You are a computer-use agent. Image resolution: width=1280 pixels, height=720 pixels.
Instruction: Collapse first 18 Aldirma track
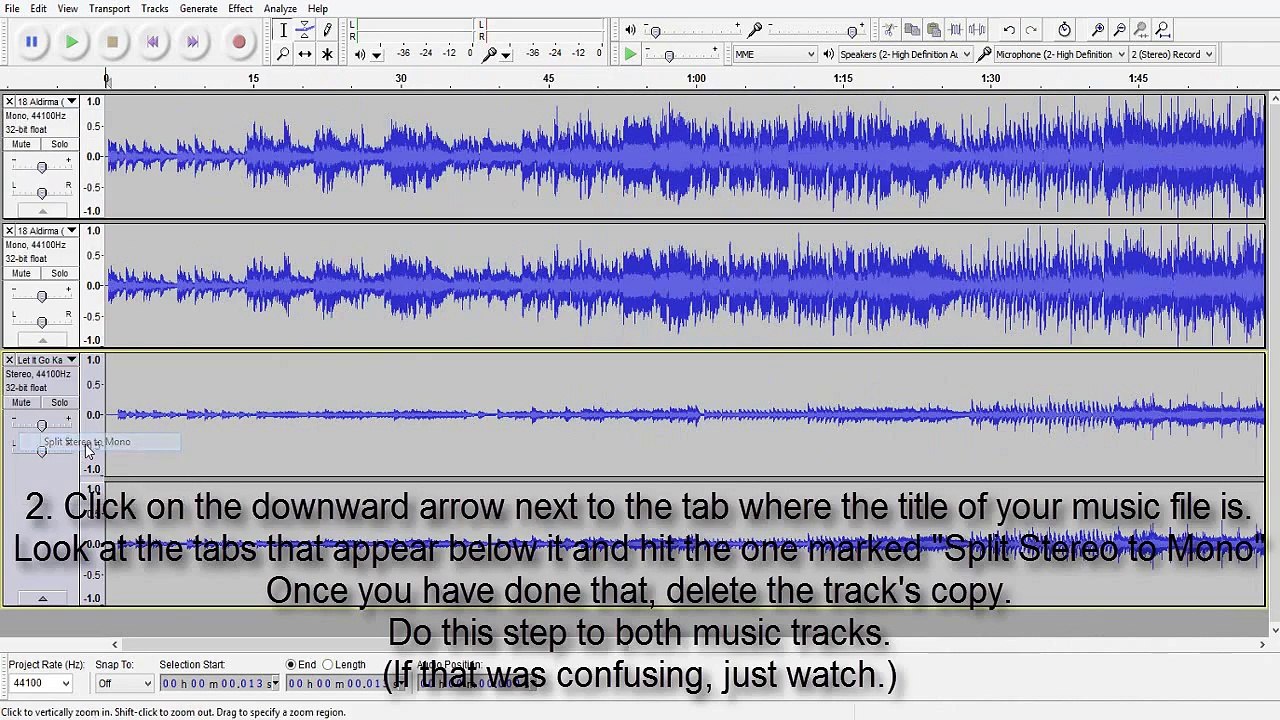click(42, 211)
